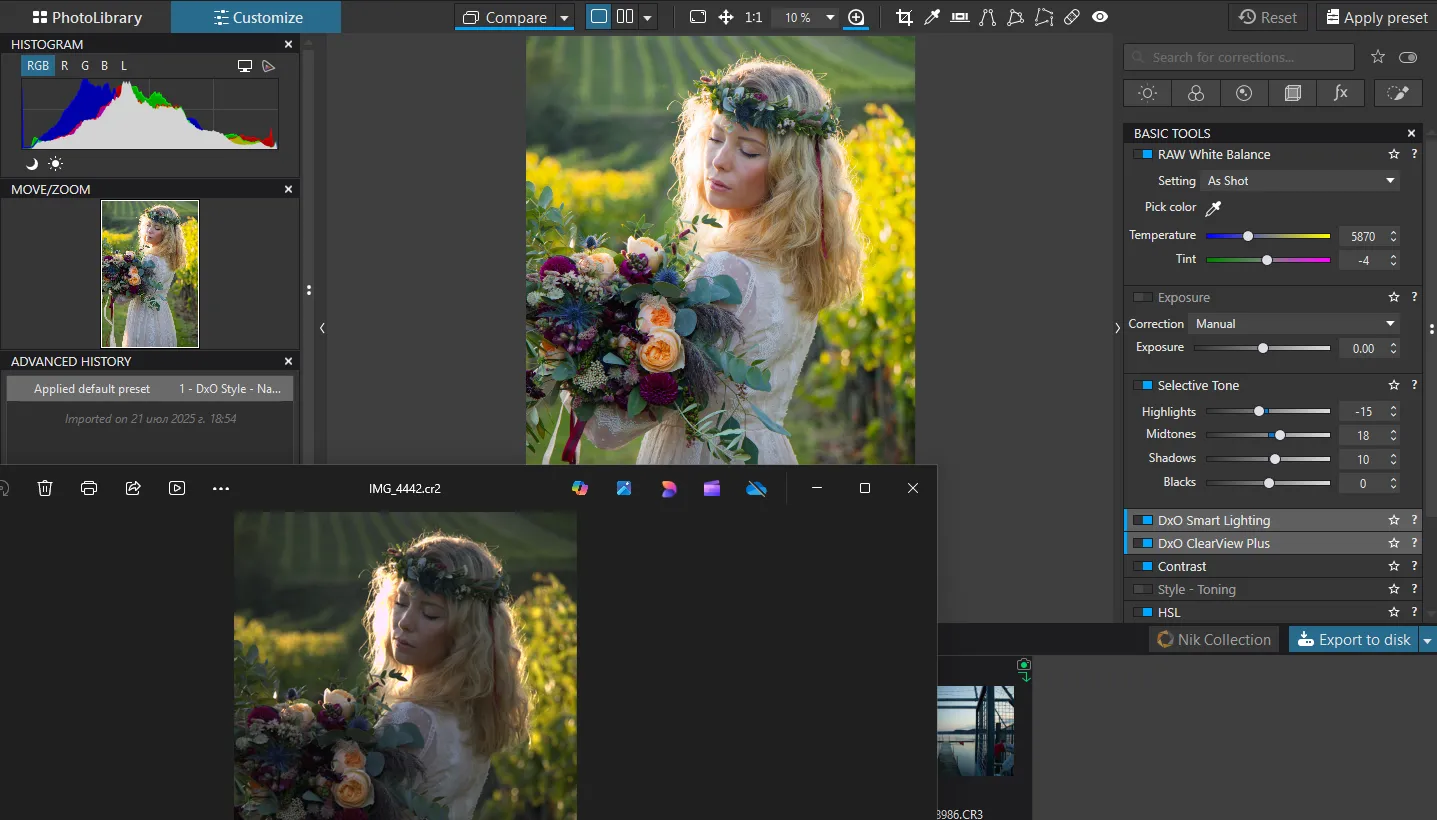Show favorite corrections via star filter
The image size is (1437, 820).
click(x=1378, y=57)
